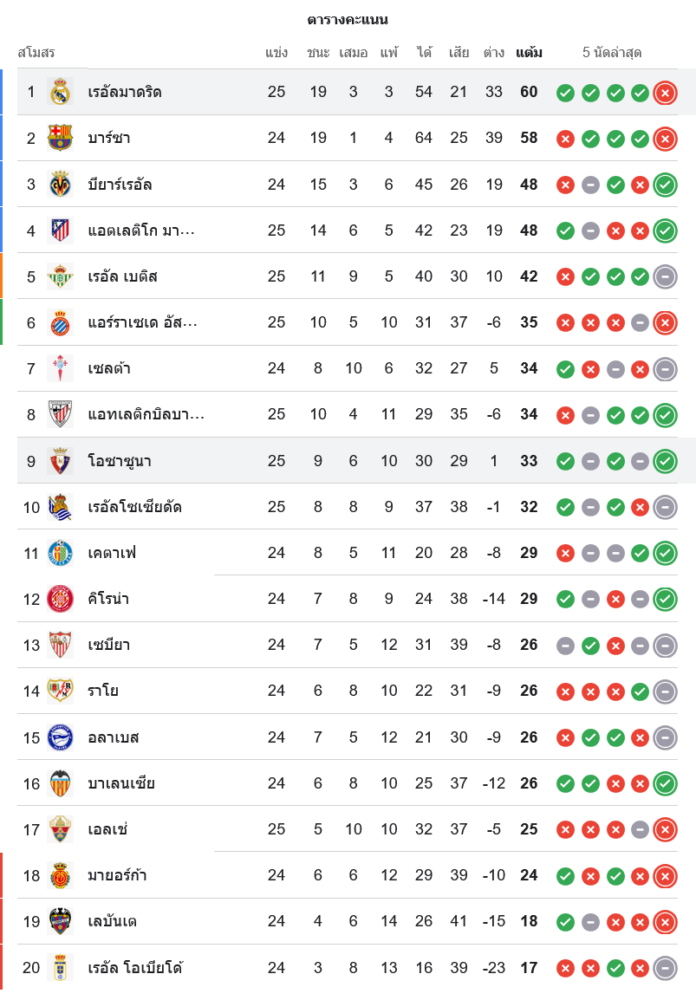Click the Atletico Madrid crest icon

pyautogui.click(x=60, y=230)
